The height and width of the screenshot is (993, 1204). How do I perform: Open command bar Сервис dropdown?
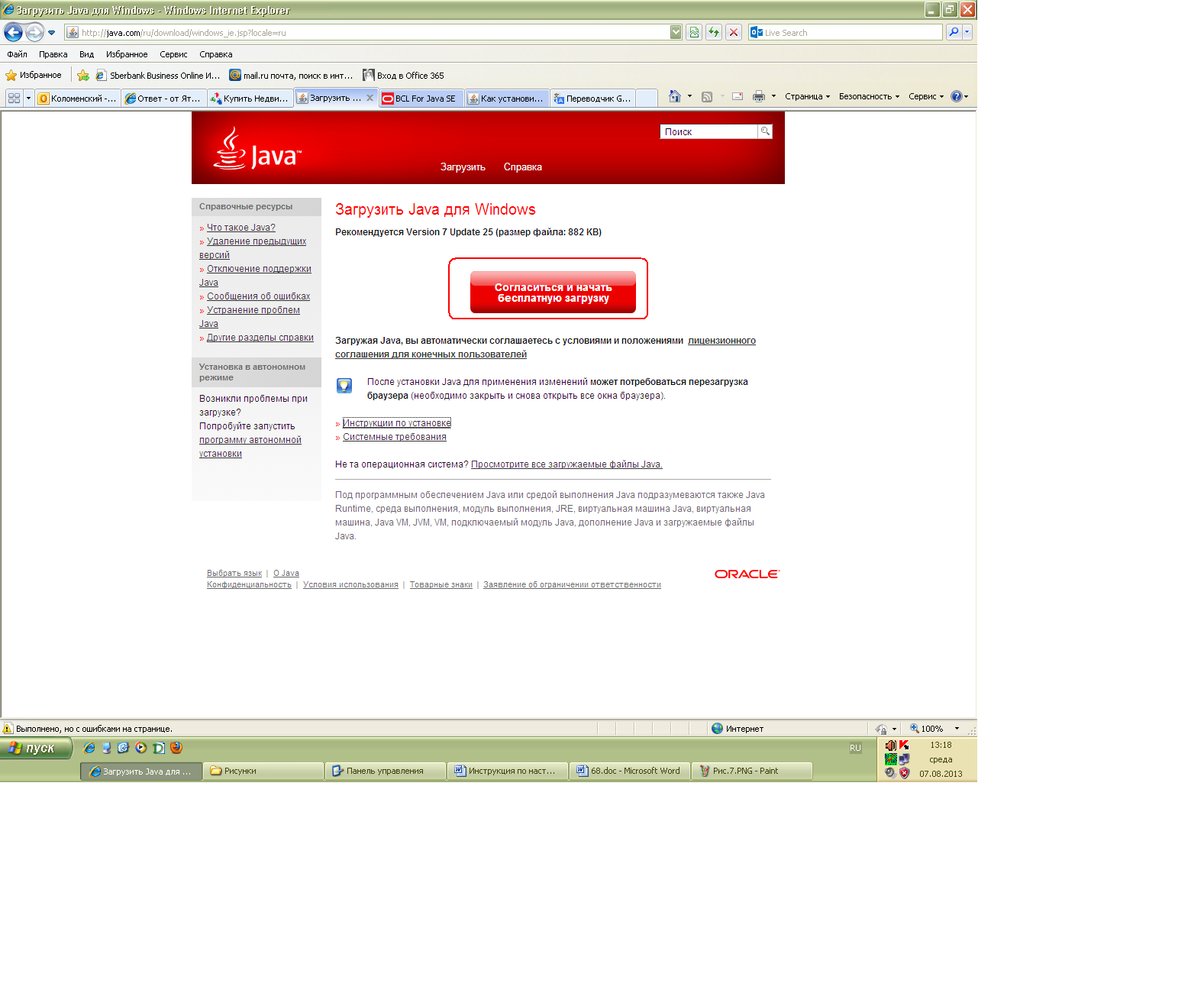tap(926, 96)
